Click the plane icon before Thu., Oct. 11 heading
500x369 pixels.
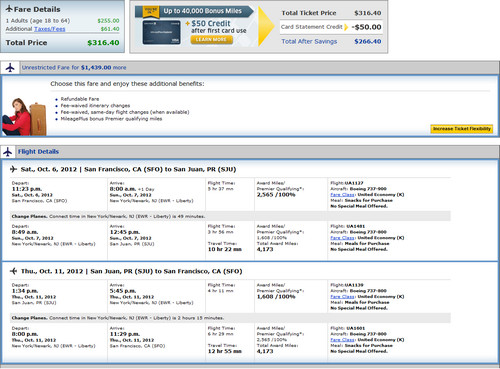[13, 271]
